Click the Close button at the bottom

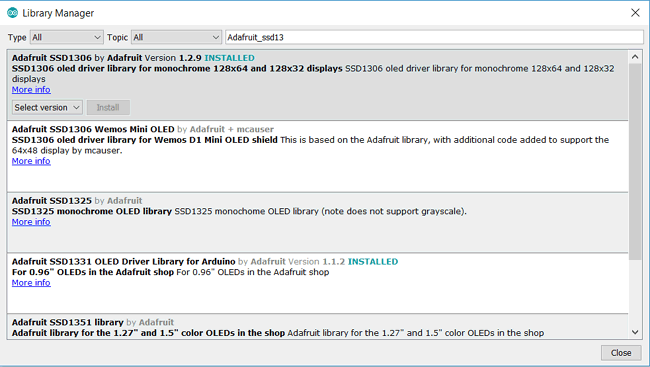pyautogui.click(x=621, y=353)
